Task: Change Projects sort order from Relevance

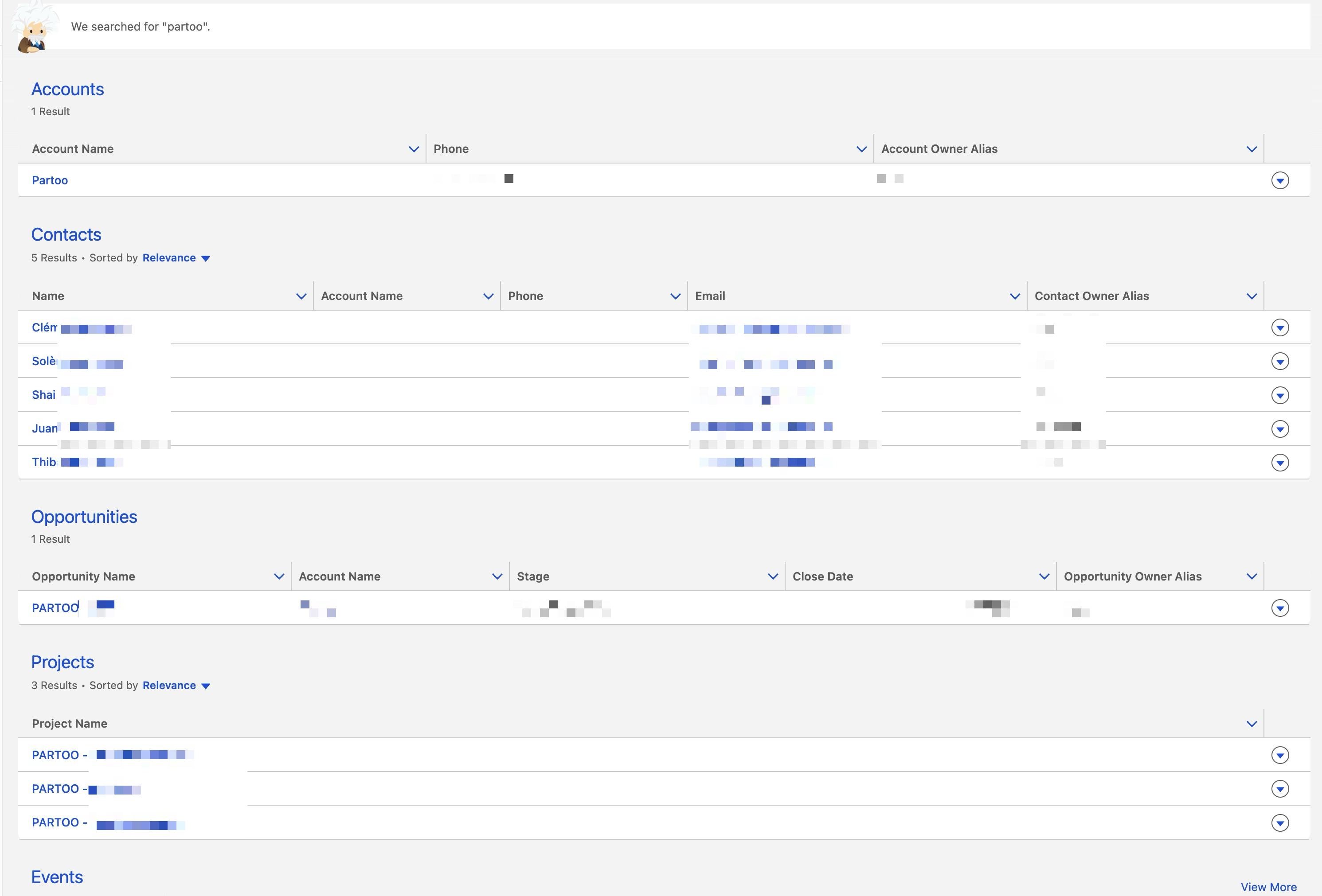Action: 176,686
